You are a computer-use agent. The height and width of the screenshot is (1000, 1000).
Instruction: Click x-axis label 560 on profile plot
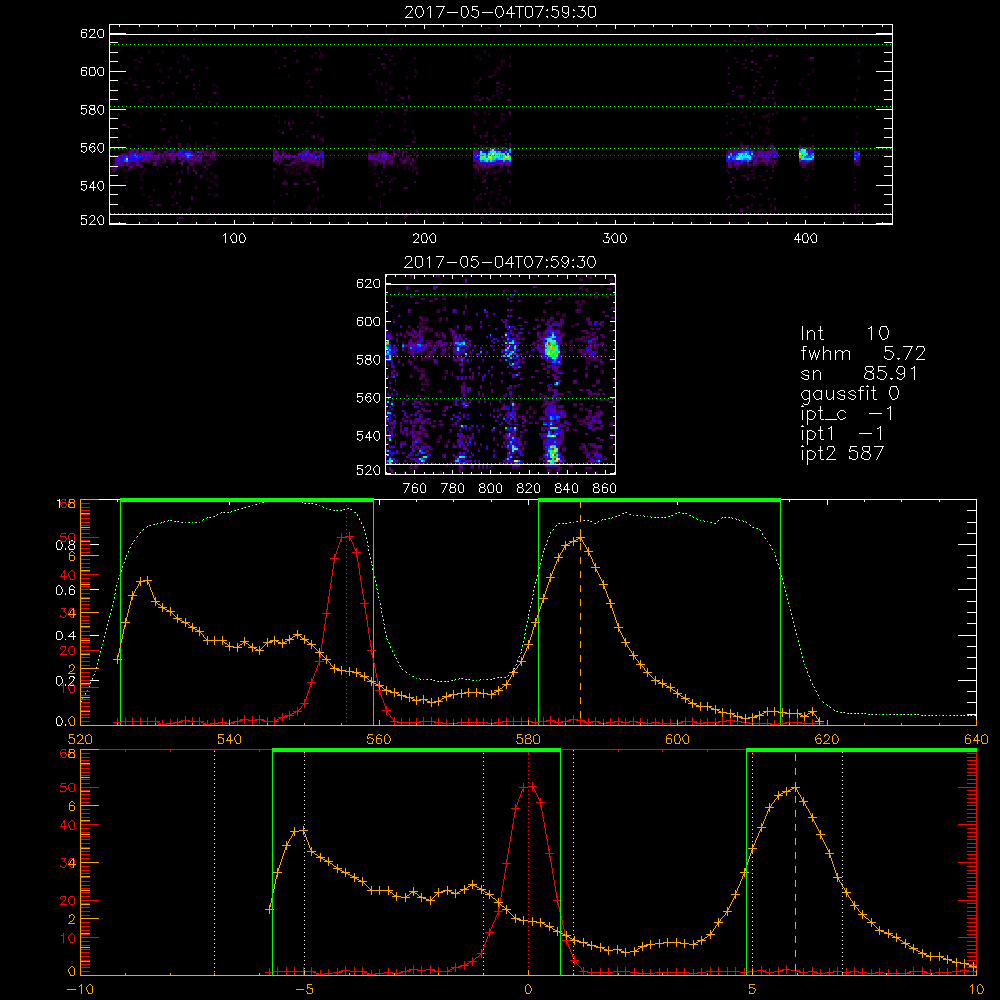(379, 739)
